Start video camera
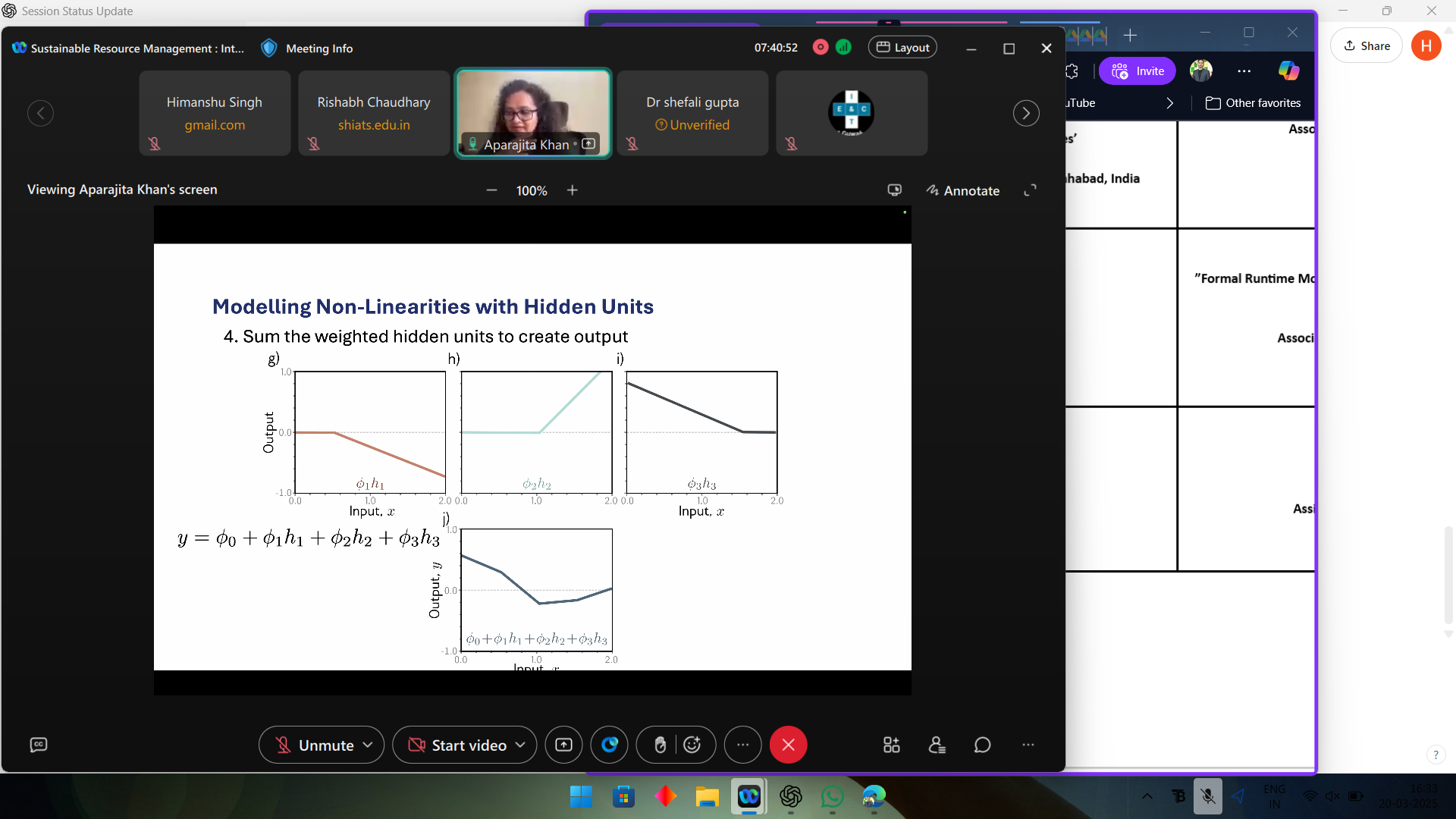This screenshot has height=819, width=1456. [x=457, y=745]
